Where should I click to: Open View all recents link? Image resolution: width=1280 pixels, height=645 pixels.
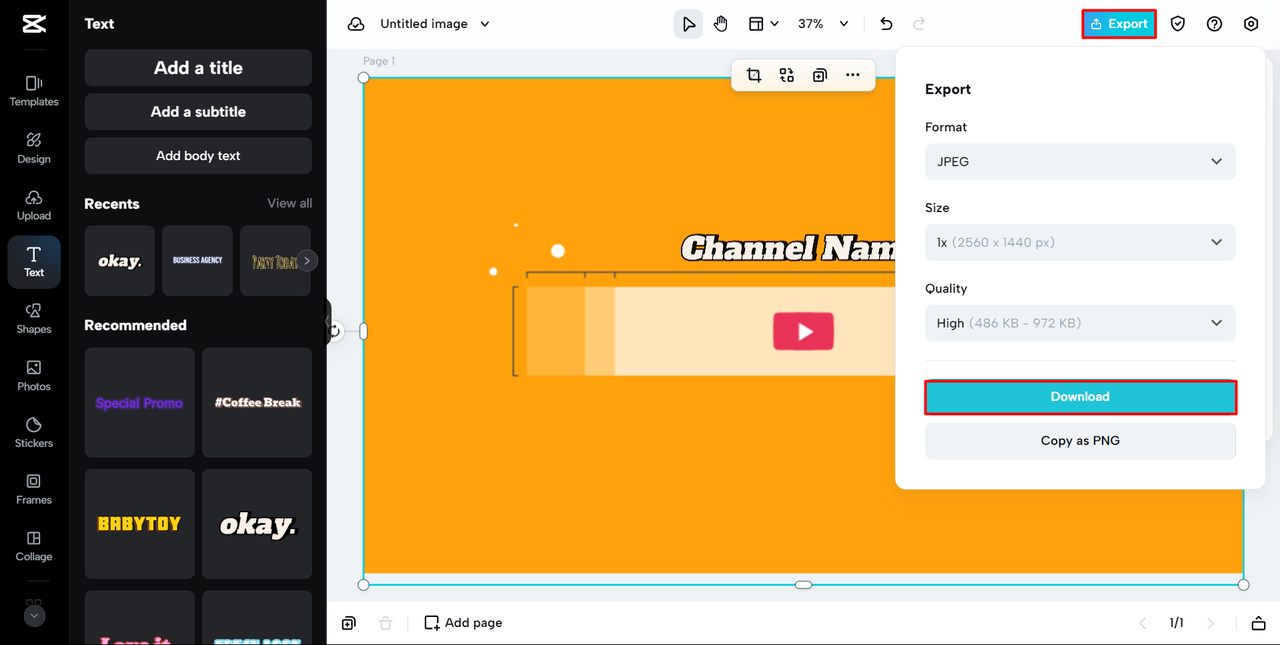pos(290,203)
